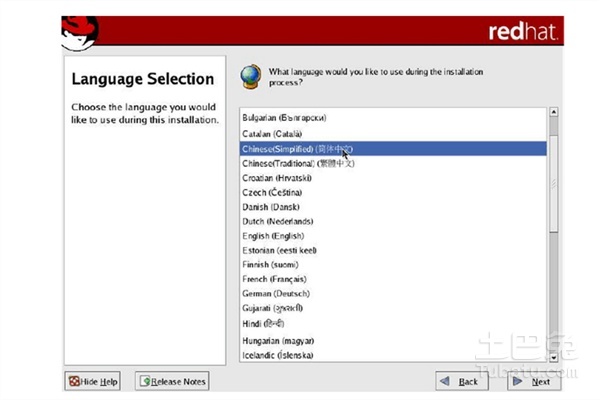The width and height of the screenshot is (600, 400).
Task: Click the language list scrollbar thumb
Action: coord(553,183)
